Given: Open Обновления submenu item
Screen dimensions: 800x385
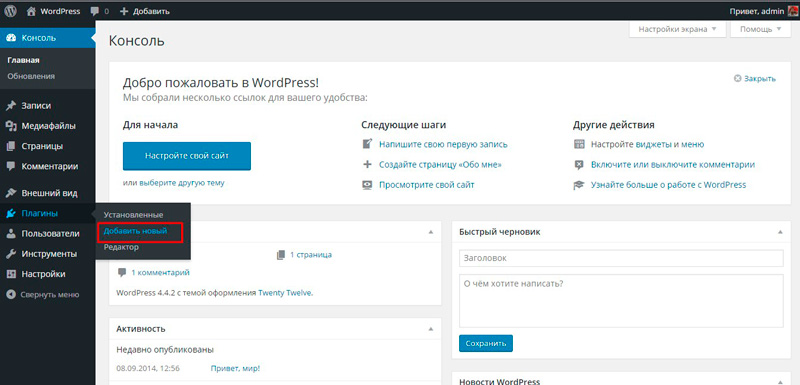Looking at the screenshot, I should [31, 76].
